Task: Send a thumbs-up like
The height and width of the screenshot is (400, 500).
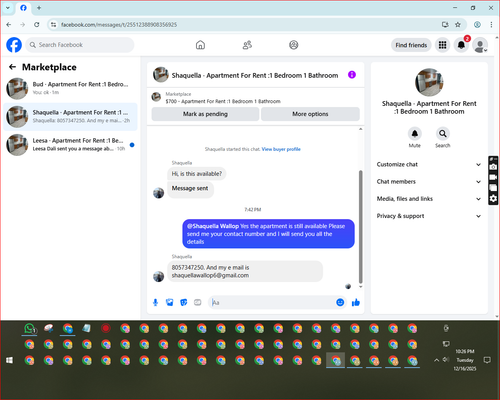Action: tap(356, 302)
